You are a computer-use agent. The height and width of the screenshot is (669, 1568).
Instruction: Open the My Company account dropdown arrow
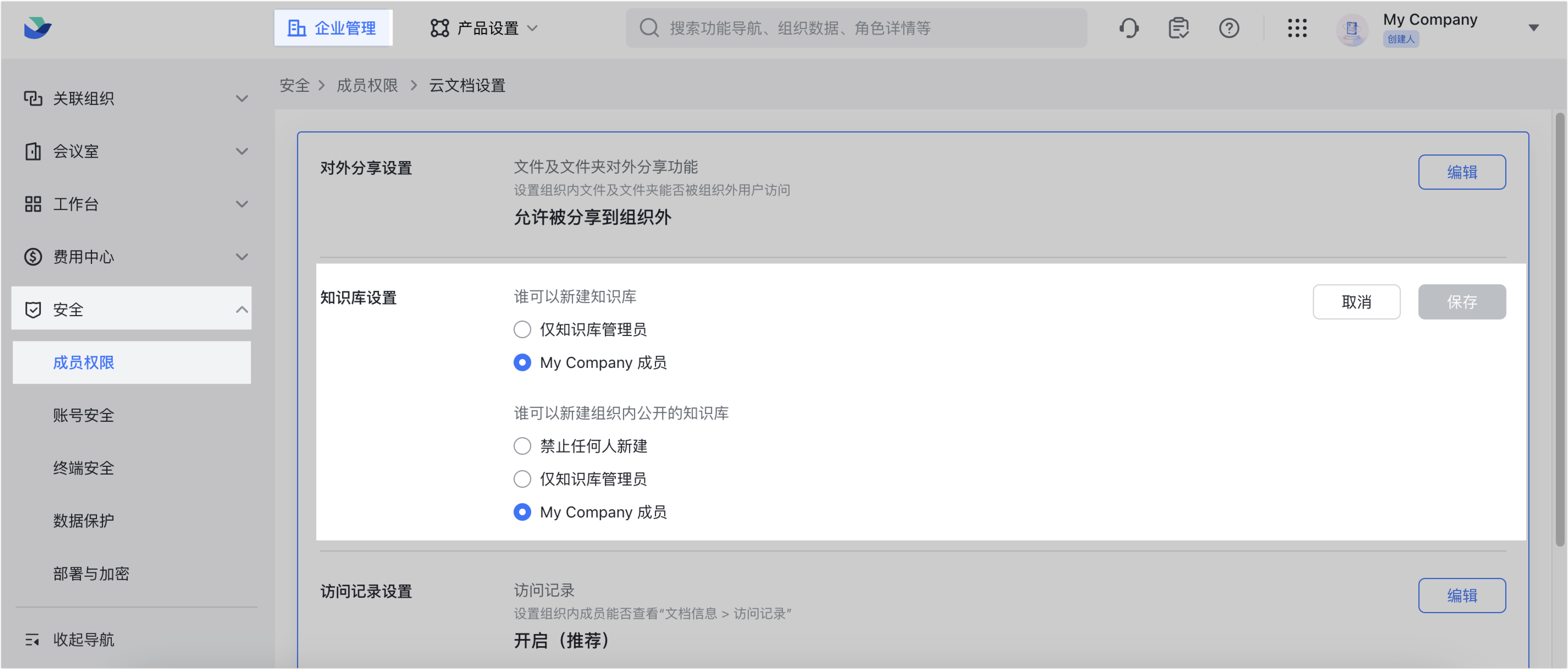click(1533, 28)
